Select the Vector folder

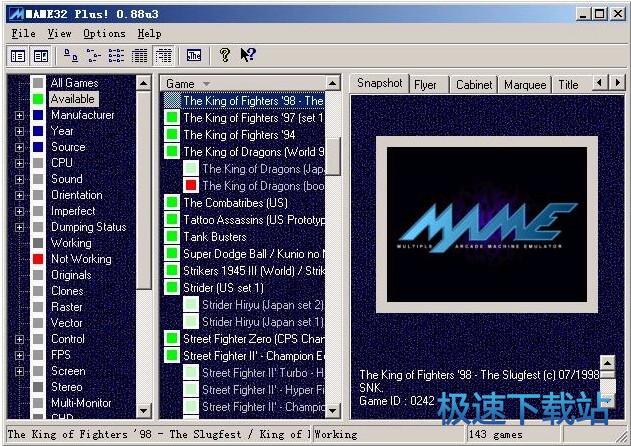(66, 323)
